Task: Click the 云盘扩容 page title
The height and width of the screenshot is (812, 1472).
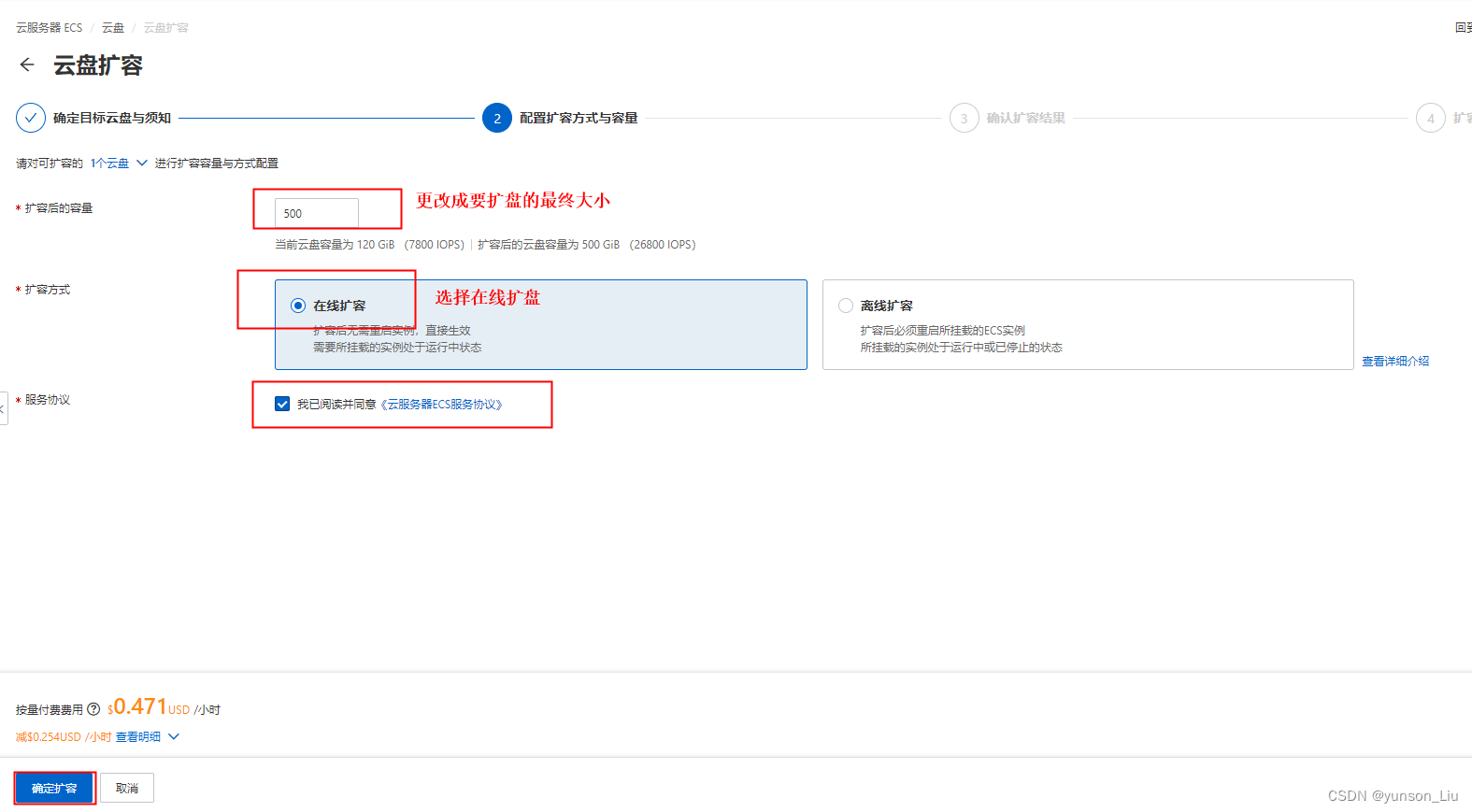Action: click(98, 65)
